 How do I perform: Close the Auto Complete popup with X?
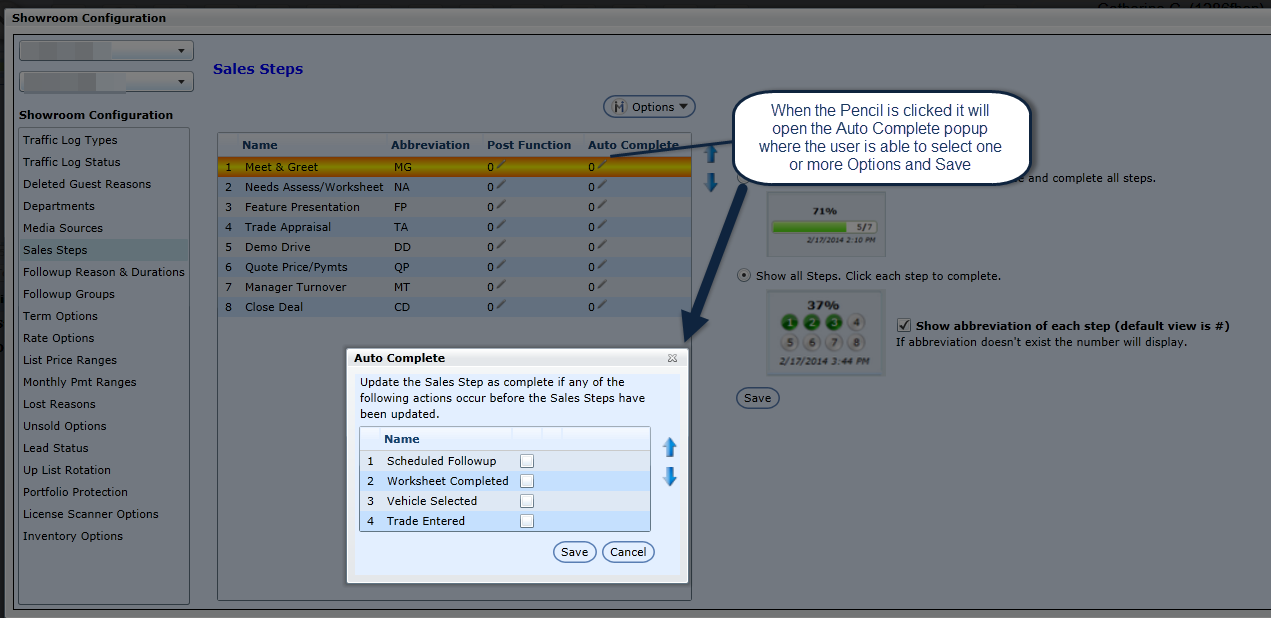click(x=673, y=358)
